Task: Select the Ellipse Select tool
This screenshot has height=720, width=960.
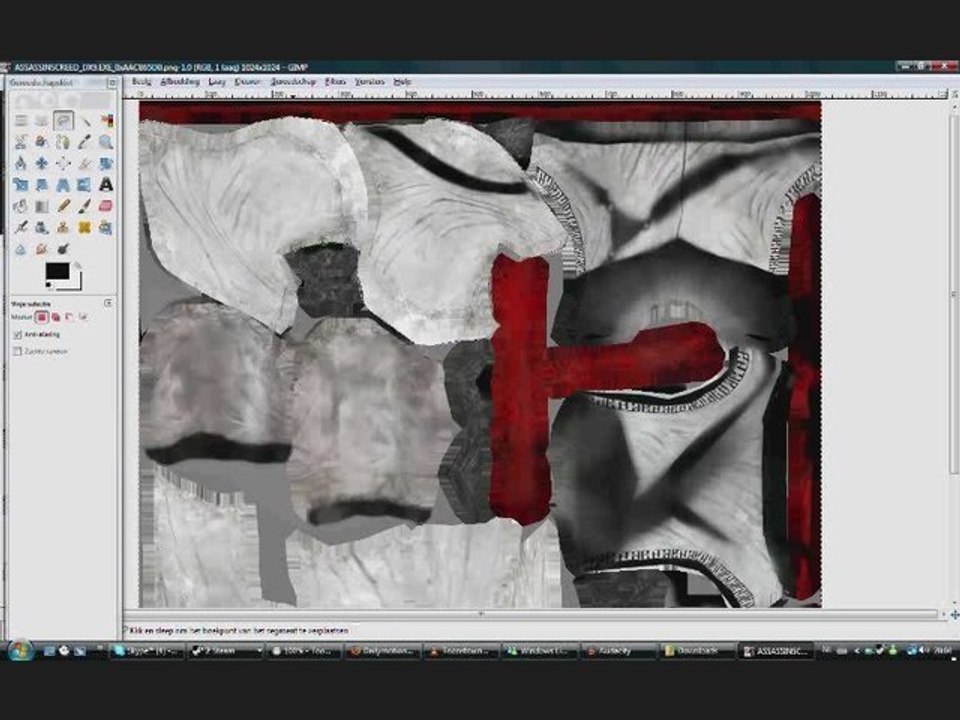Action: 42,121
